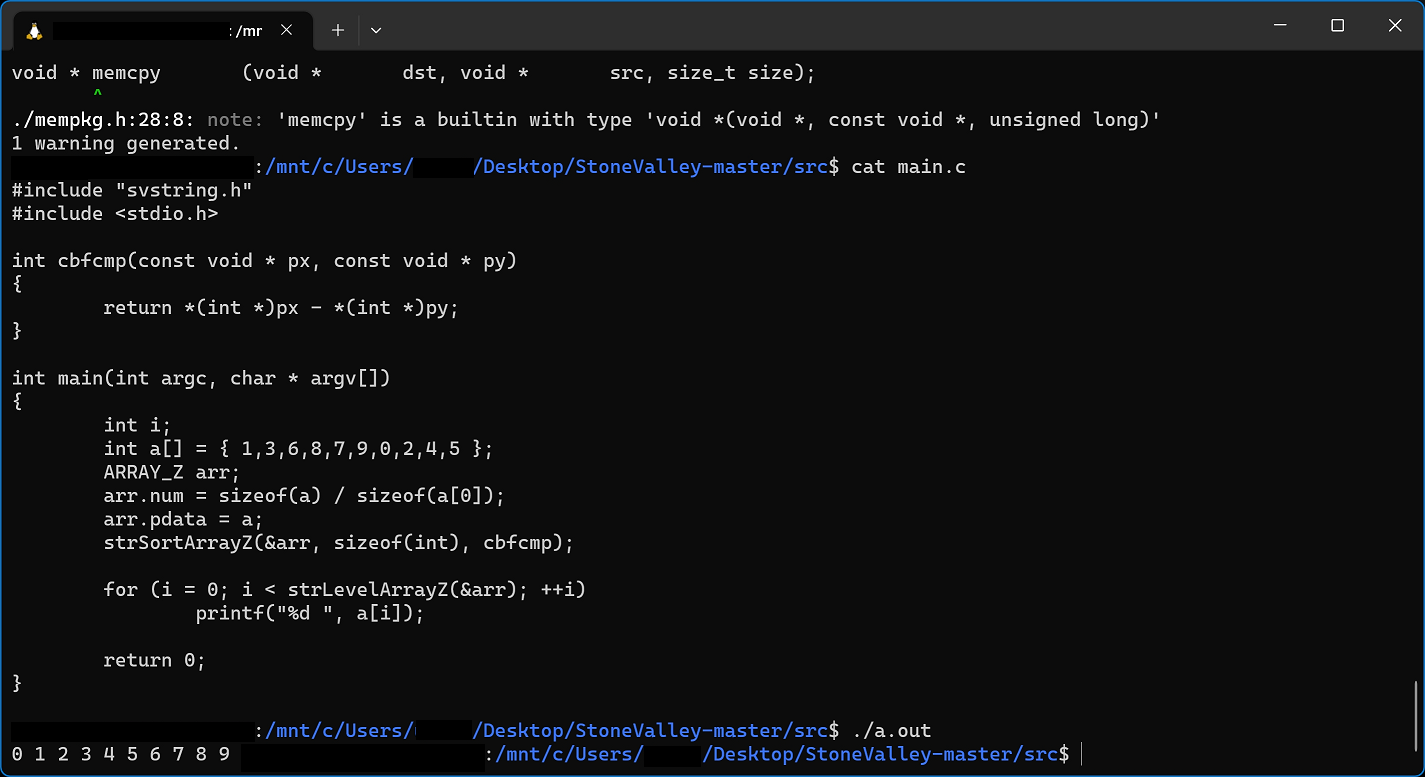Close the terminal window

[x=1395, y=26]
